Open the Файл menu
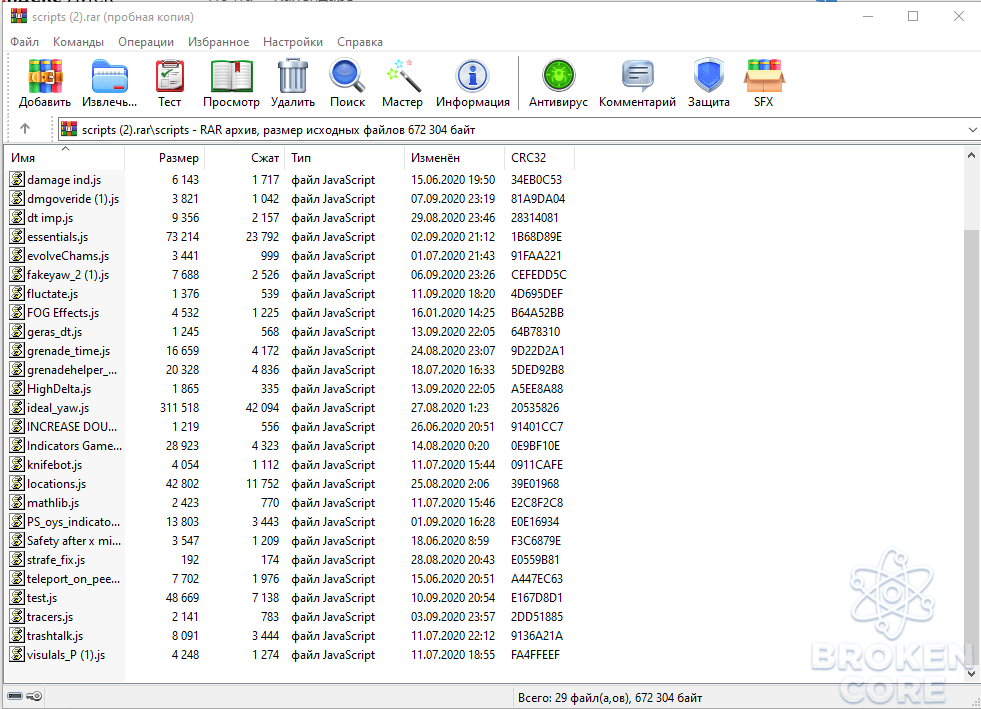This screenshot has width=981, height=709. point(24,42)
